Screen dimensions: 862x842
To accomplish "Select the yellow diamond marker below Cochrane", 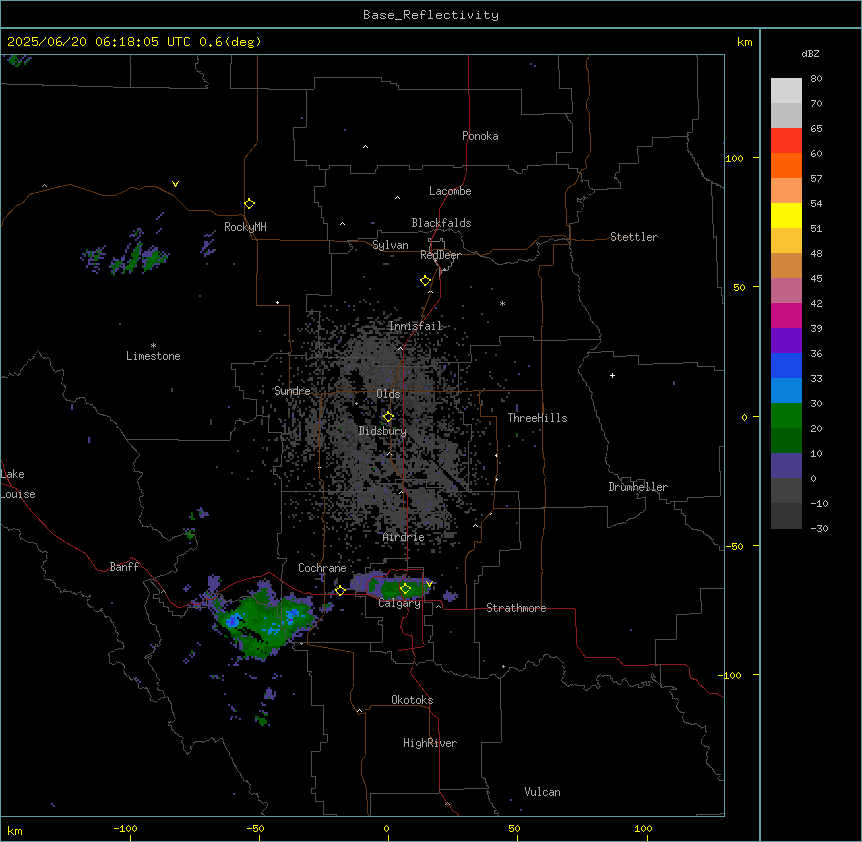I will point(340,590).
